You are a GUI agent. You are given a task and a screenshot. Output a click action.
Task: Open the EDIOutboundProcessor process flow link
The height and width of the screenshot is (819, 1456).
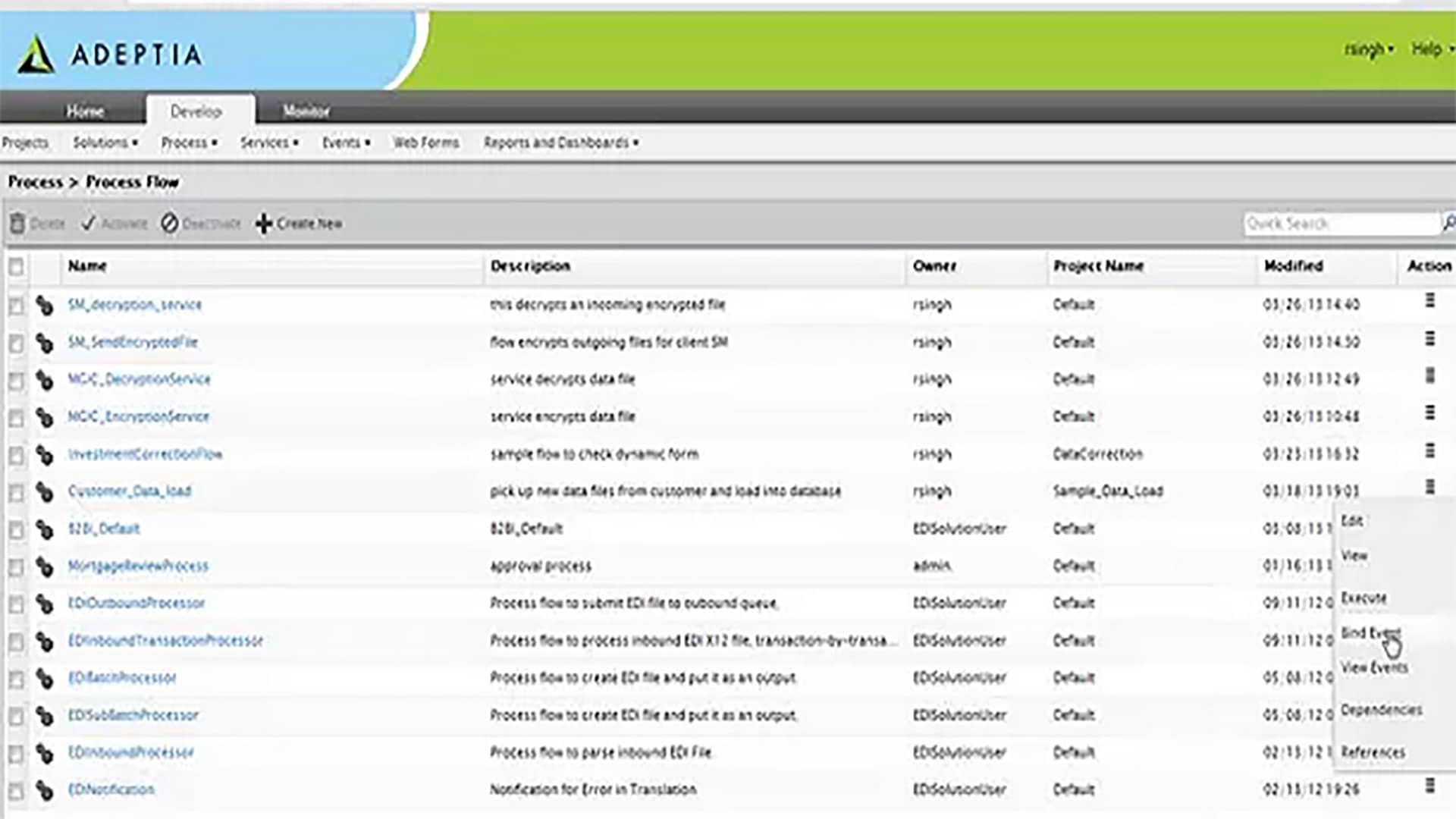click(x=136, y=604)
